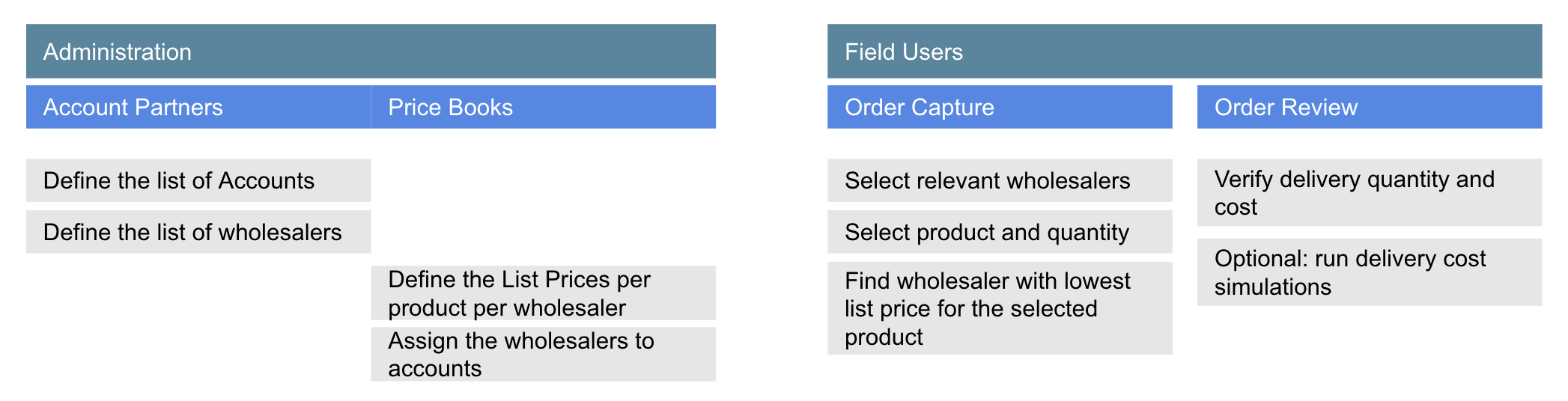Click the word "Administration" in the header
The width and height of the screenshot is (1568, 401).
[x=118, y=52]
